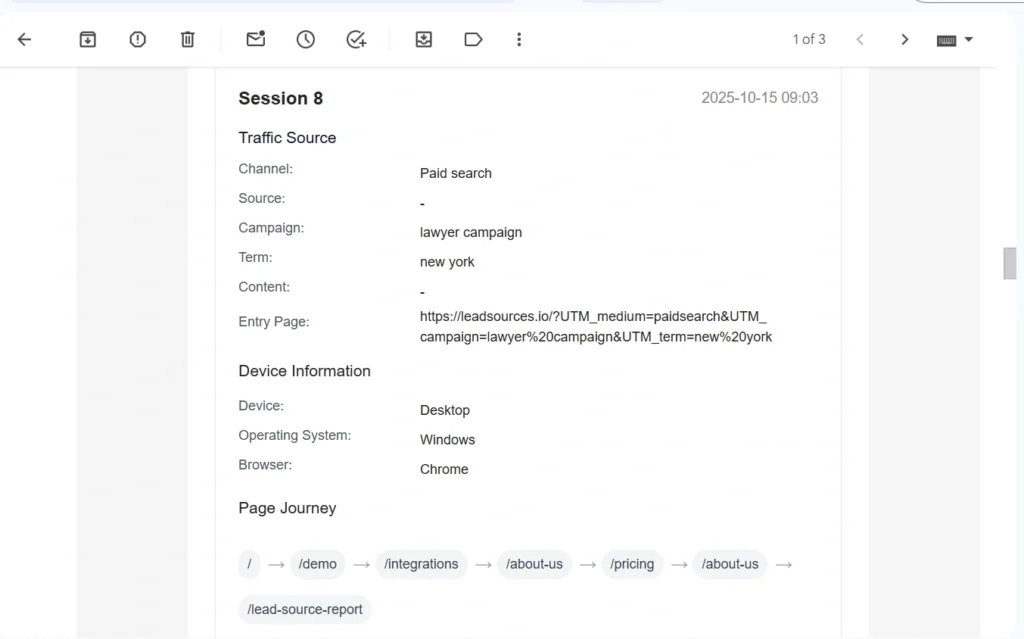Screen dimensions: 1024x639
Task: Archive this email
Action: (88, 40)
